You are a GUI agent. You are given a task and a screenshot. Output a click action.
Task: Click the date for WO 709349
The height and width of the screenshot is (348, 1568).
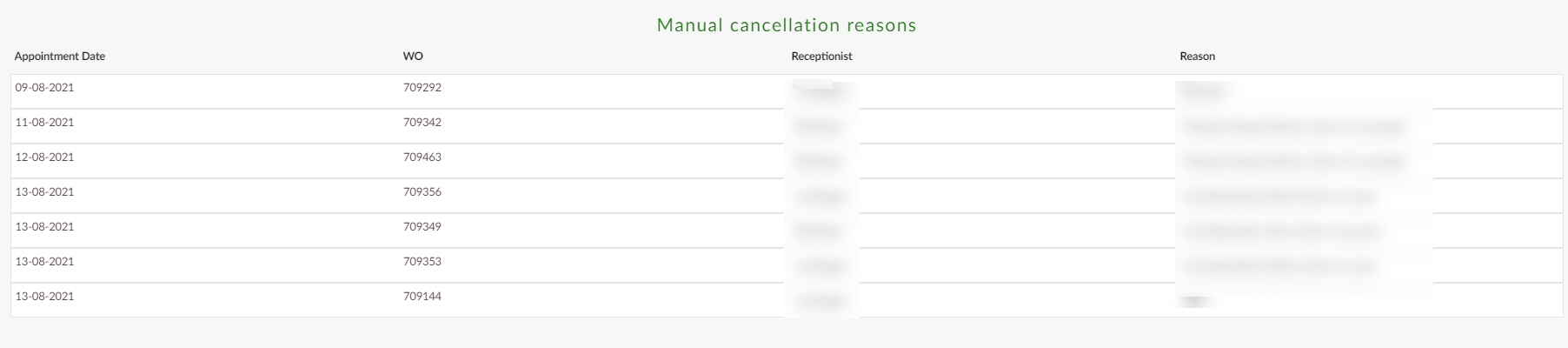pyautogui.click(x=44, y=227)
